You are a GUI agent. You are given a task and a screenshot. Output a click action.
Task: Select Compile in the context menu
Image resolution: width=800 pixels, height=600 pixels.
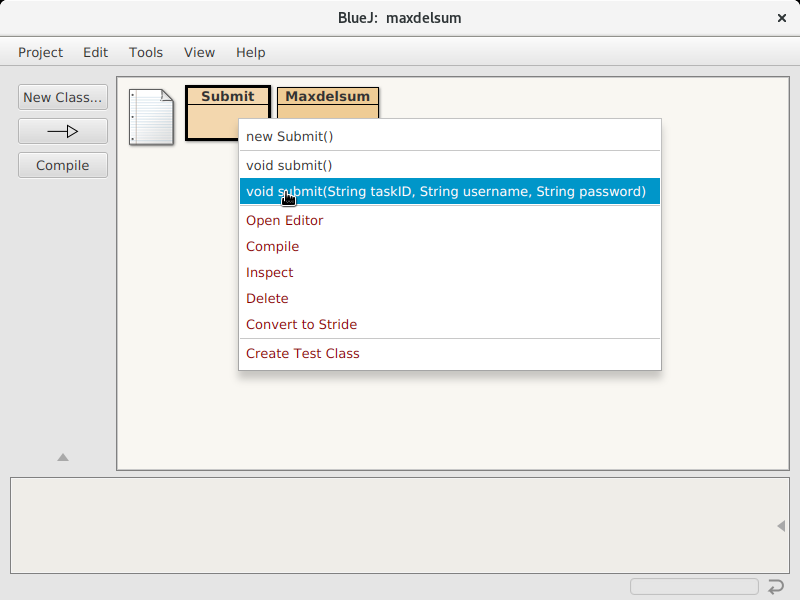click(449, 246)
